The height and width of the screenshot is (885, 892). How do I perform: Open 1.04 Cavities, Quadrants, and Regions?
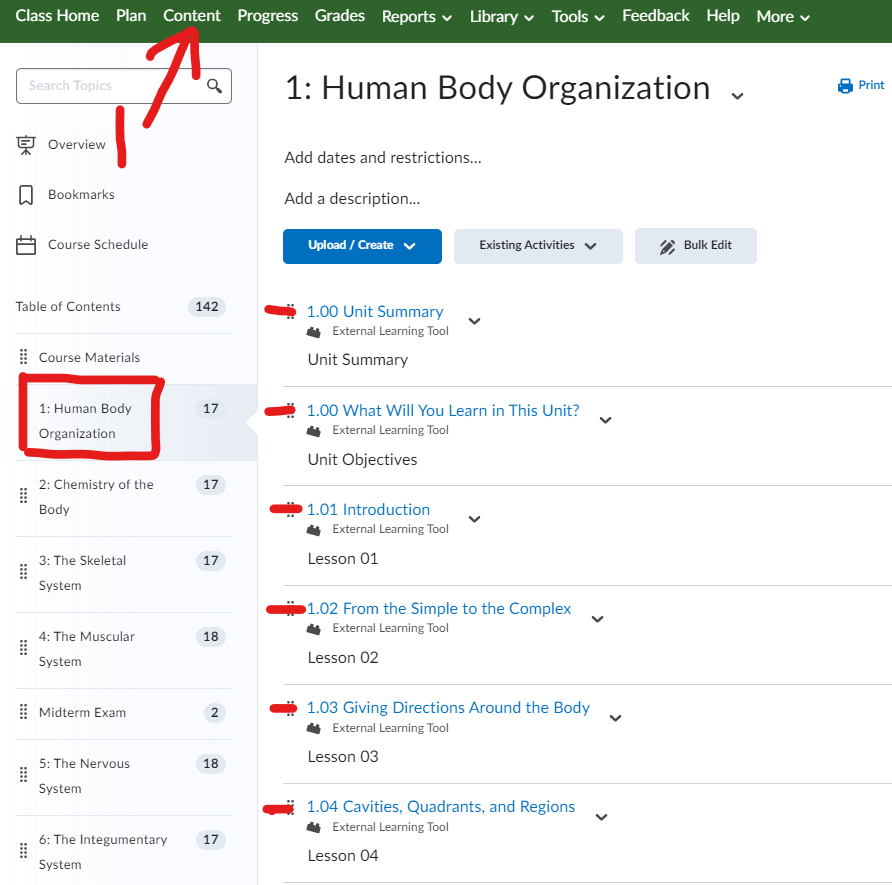pyautogui.click(x=441, y=807)
